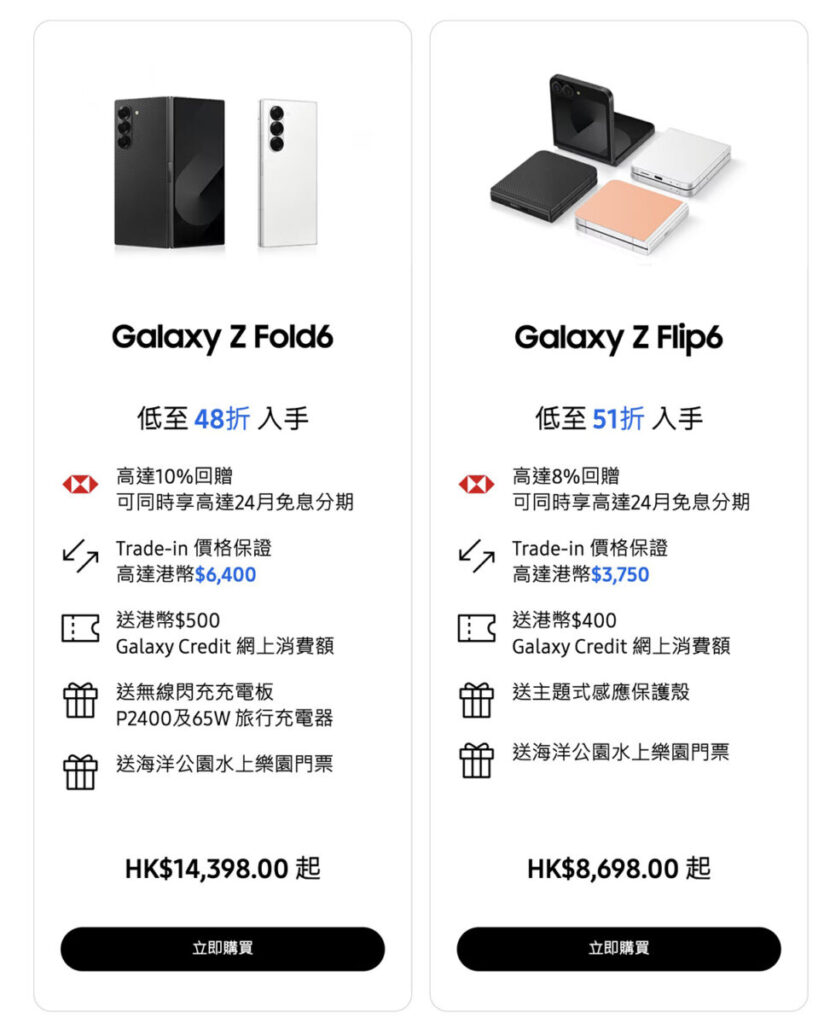The height and width of the screenshot is (1024, 818).
Task: Click the Ocean Park ticket gift icon for Flip6
Action: 476,760
